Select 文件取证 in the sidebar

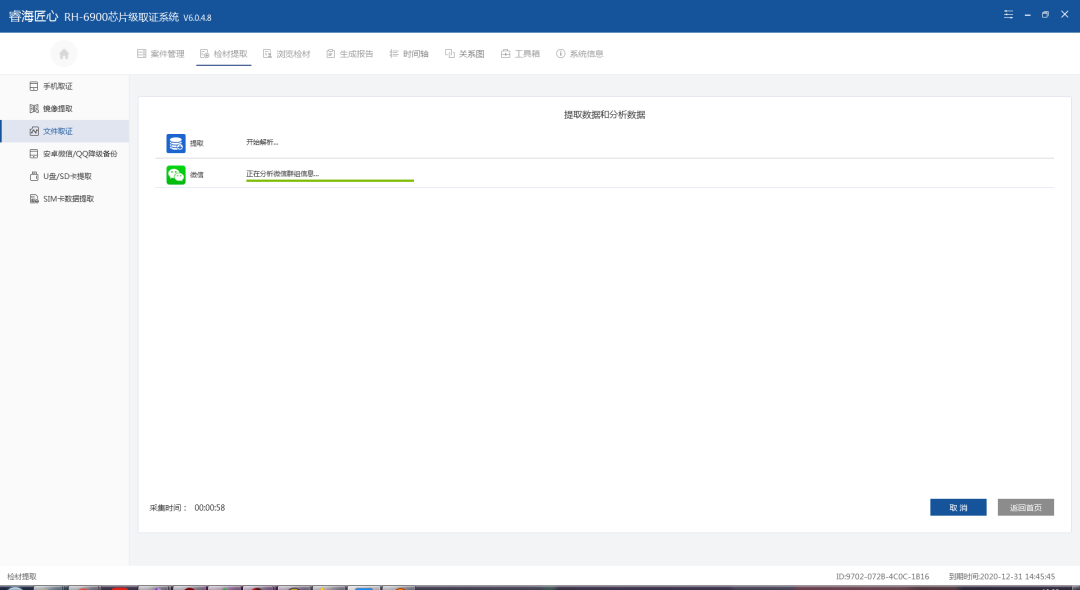coord(64,131)
